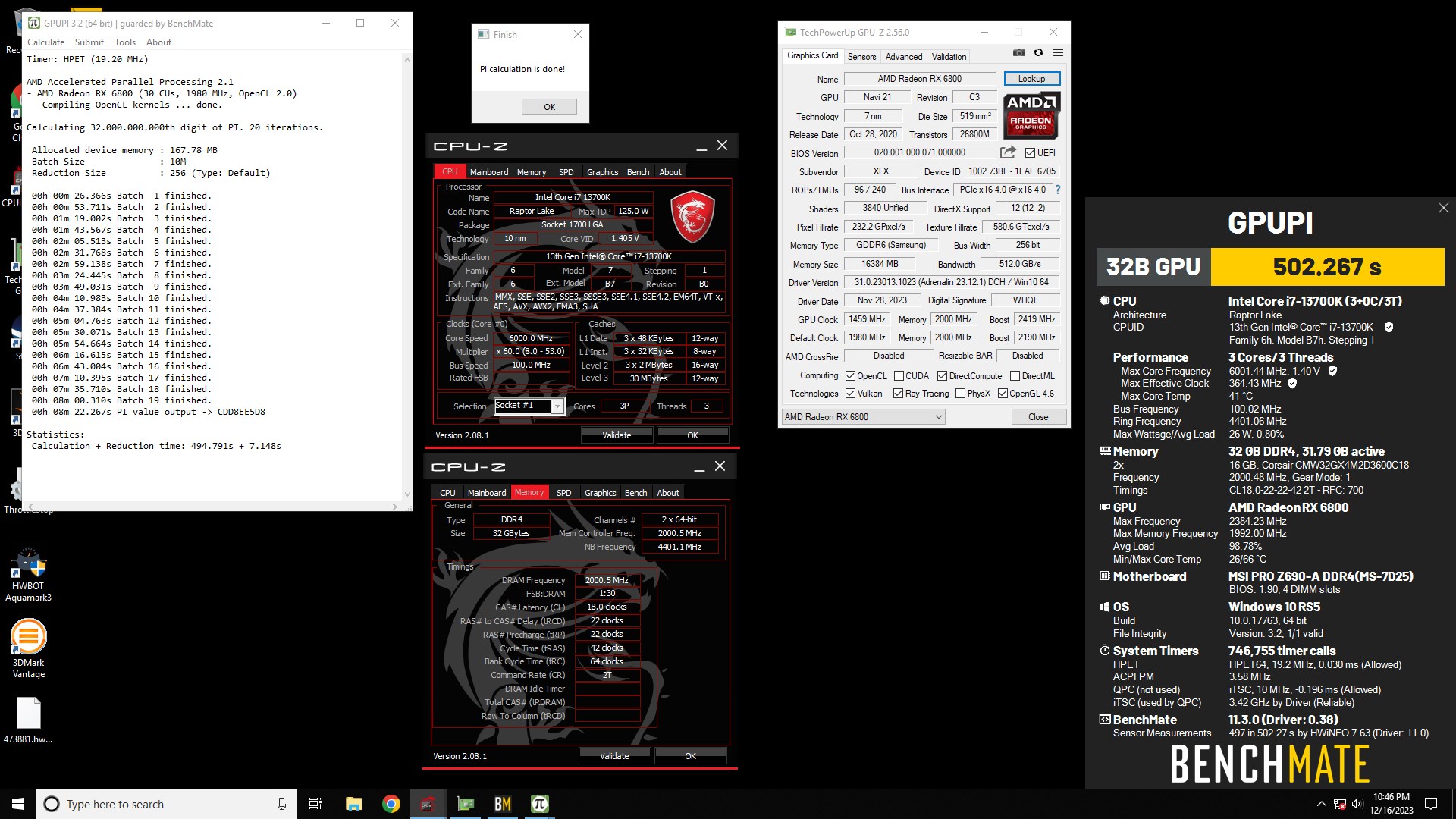This screenshot has width=1456, height=819.
Task: Open File Explorer from taskbar
Action: point(353,804)
